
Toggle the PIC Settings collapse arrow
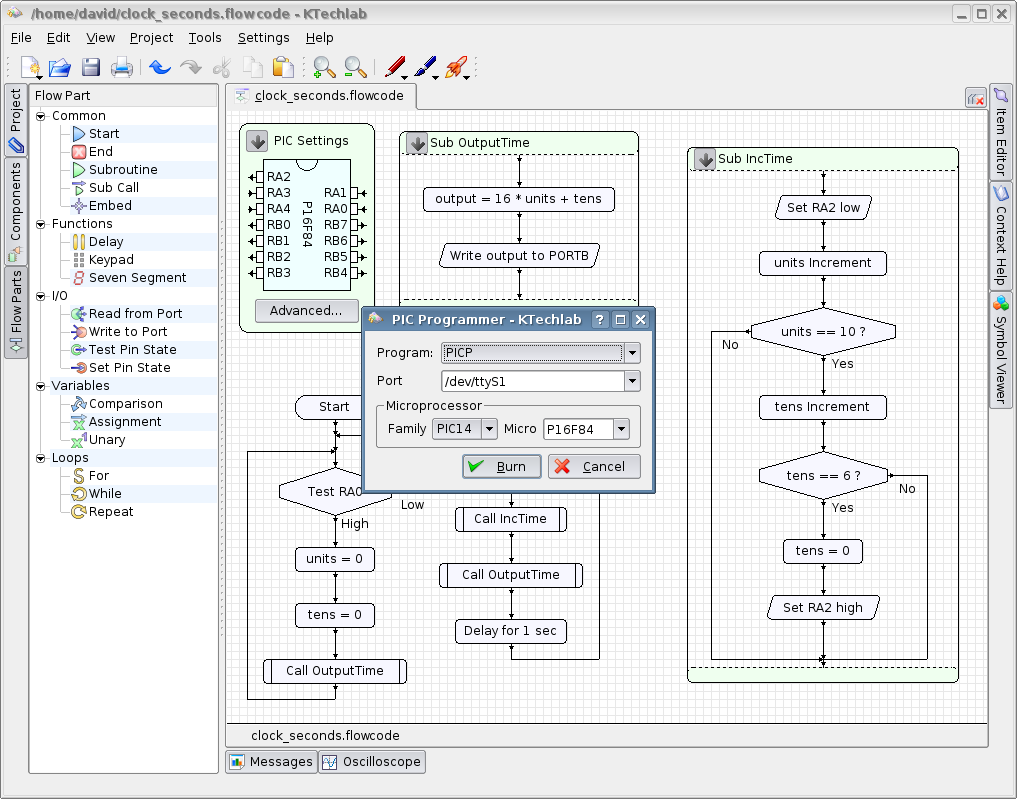(x=258, y=141)
